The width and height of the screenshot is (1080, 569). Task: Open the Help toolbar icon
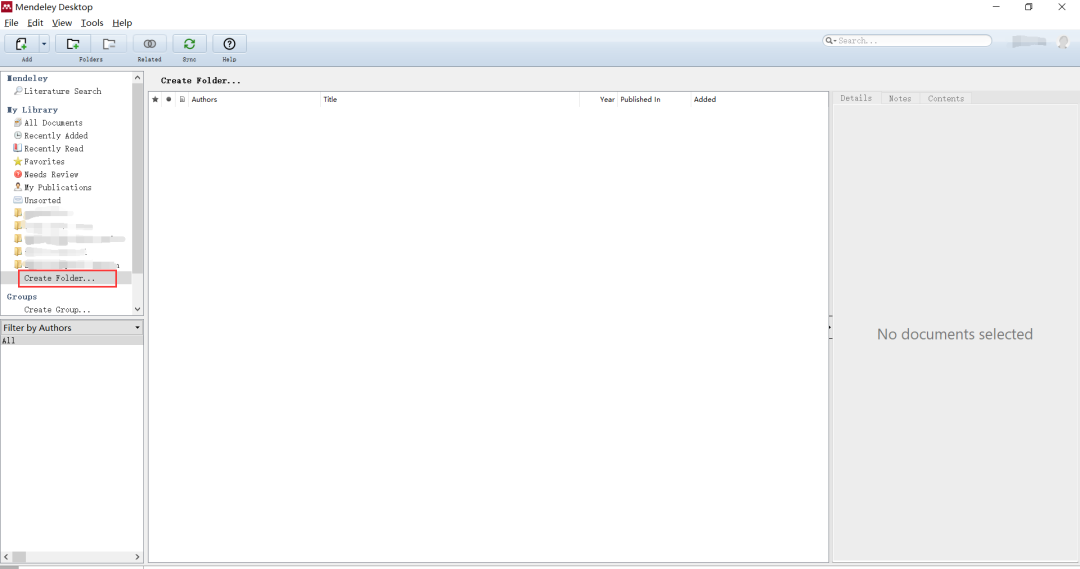(229, 43)
